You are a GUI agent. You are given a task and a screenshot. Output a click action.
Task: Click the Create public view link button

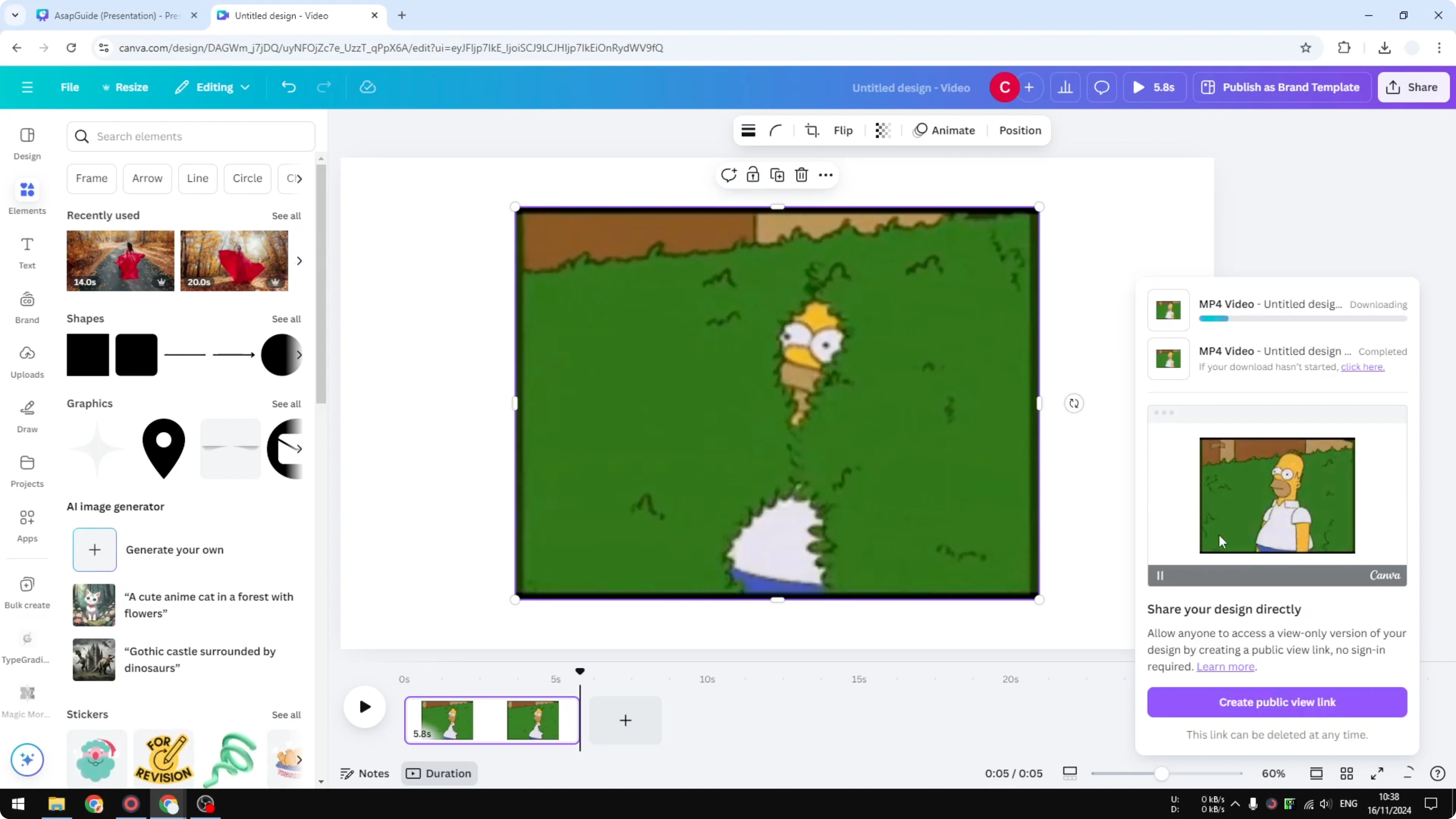(x=1277, y=702)
